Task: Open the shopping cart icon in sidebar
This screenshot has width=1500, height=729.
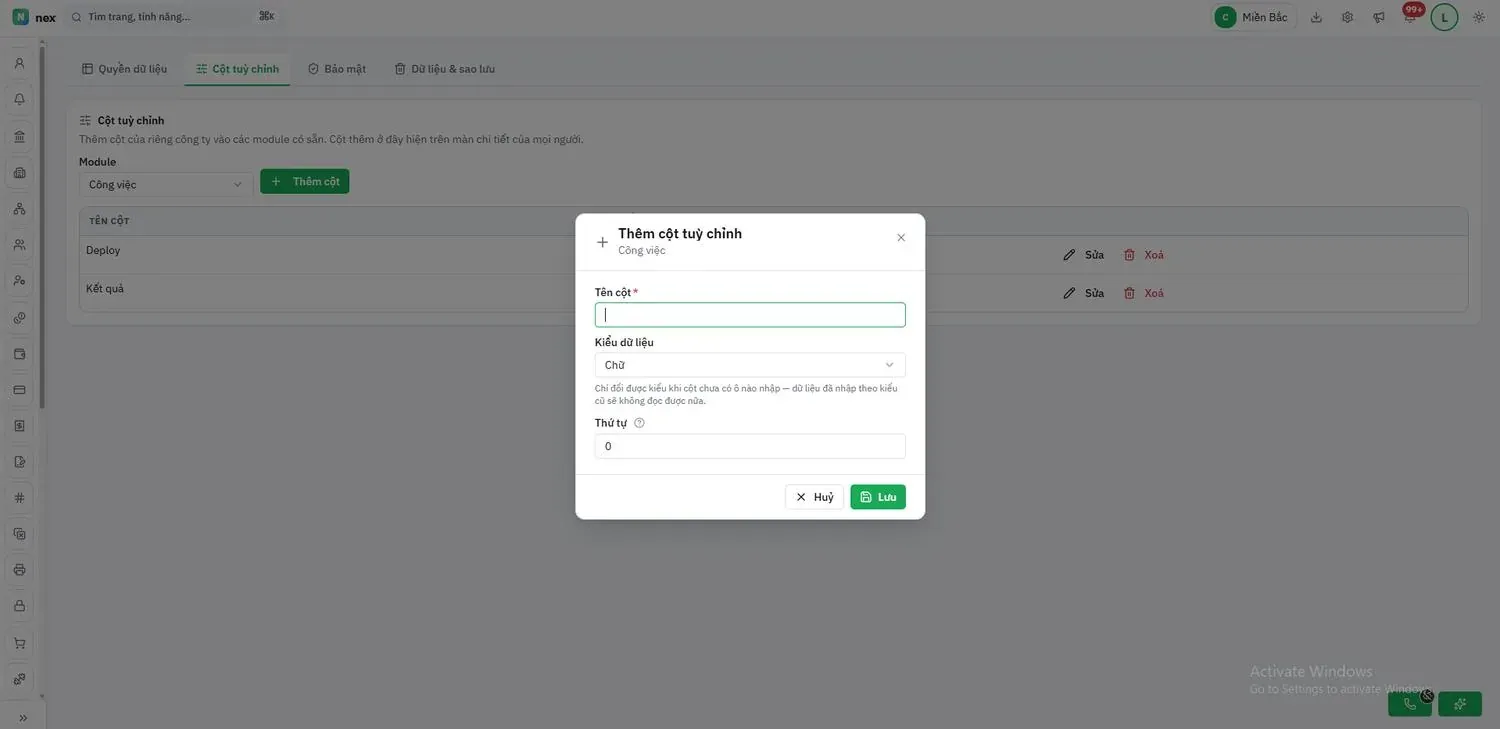Action: [19, 643]
